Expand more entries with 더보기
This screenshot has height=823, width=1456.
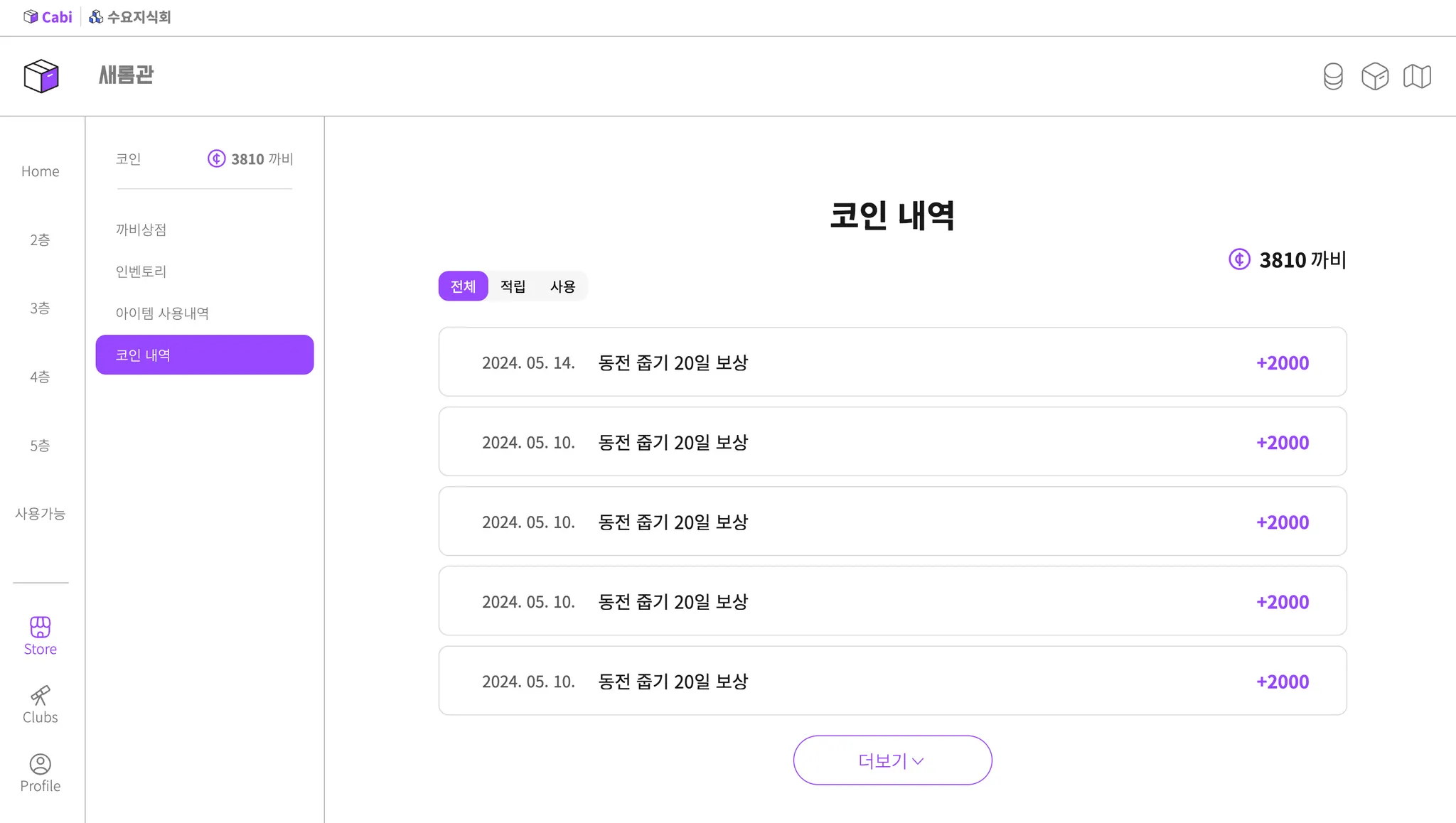pos(892,760)
